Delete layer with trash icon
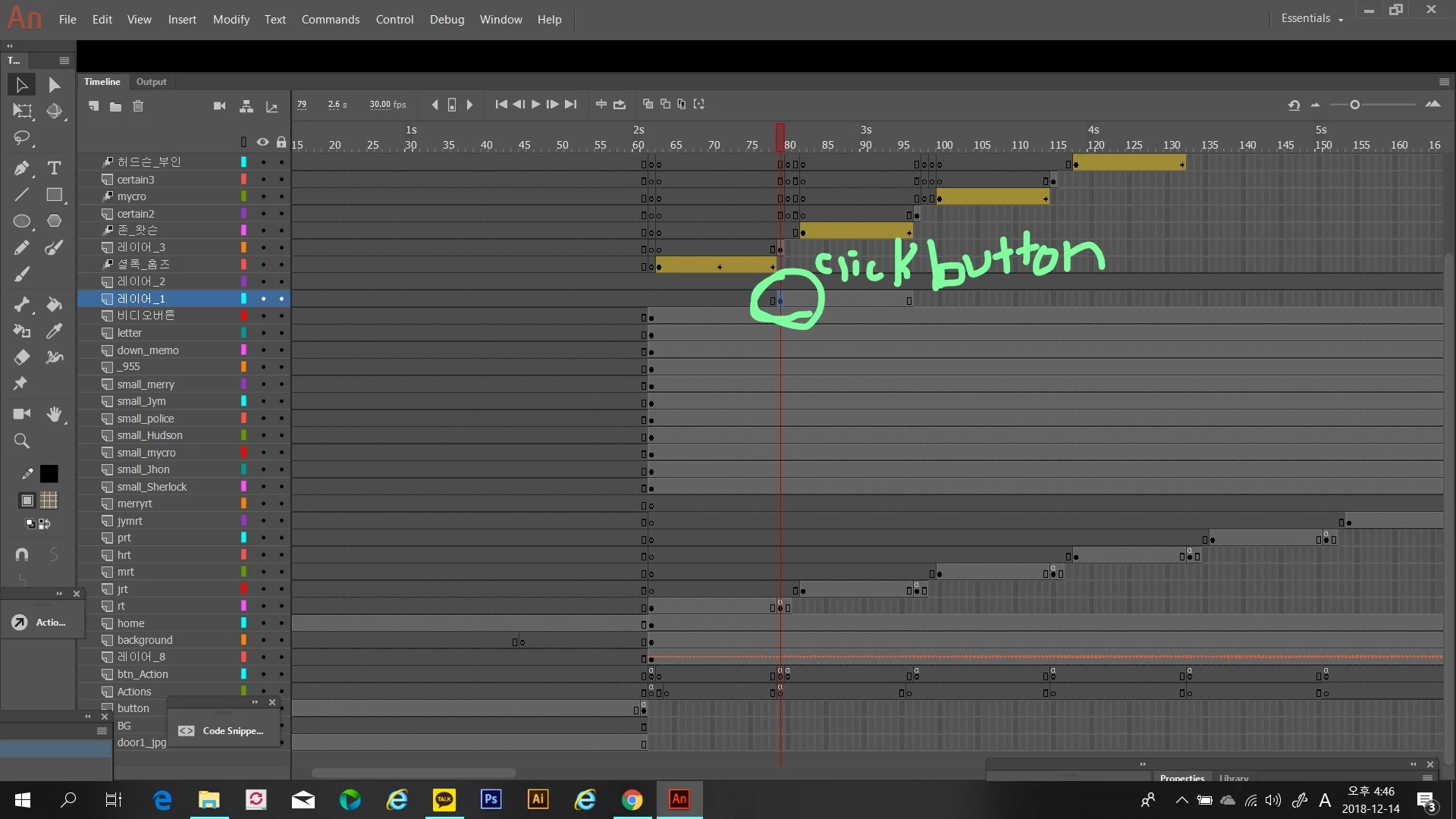Viewport: 1456px width, 819px height. [x=138, y=106]
